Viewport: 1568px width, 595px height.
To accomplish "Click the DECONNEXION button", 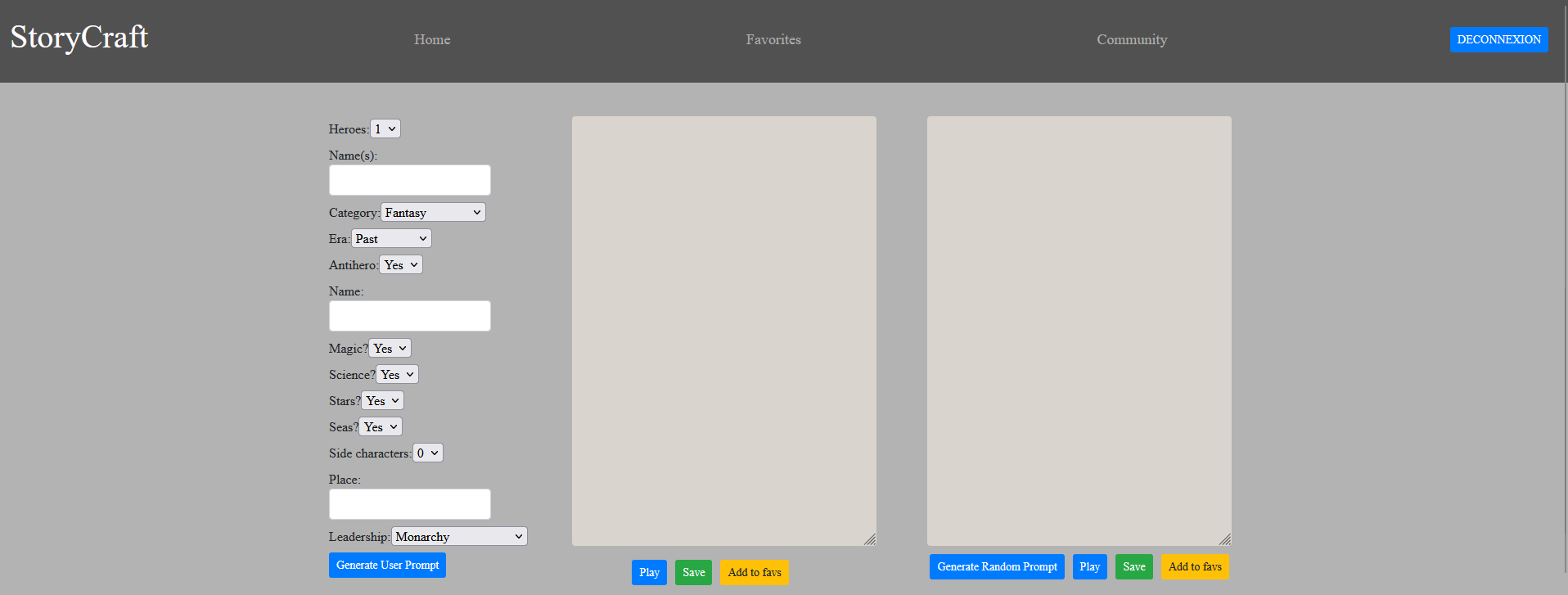I will click(1498, 39).
